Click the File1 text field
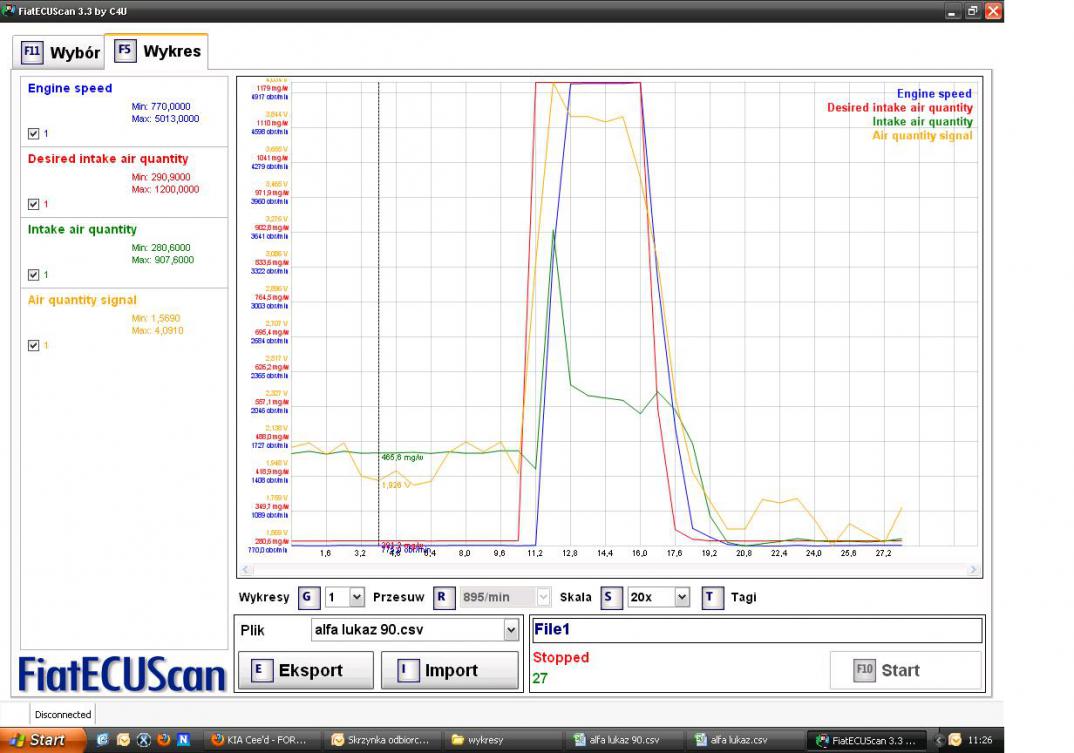This screenshot has height=753, width=1074. pyautogui.click(x=756, y=630)
